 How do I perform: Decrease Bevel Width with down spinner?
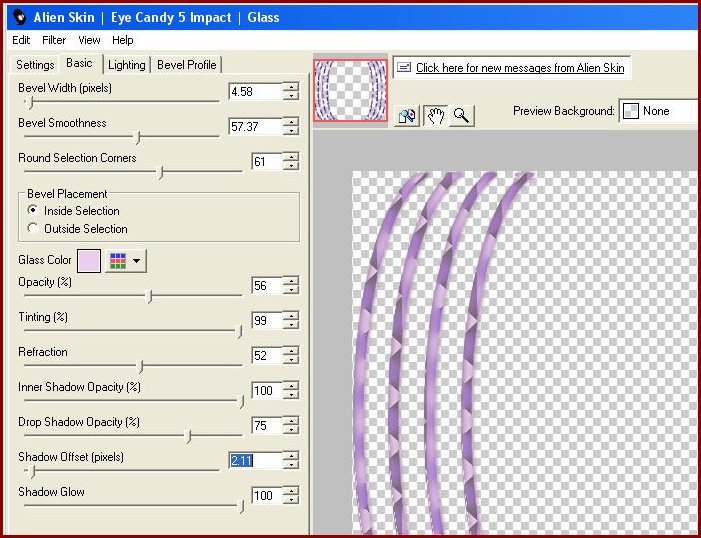coord(291,96)
